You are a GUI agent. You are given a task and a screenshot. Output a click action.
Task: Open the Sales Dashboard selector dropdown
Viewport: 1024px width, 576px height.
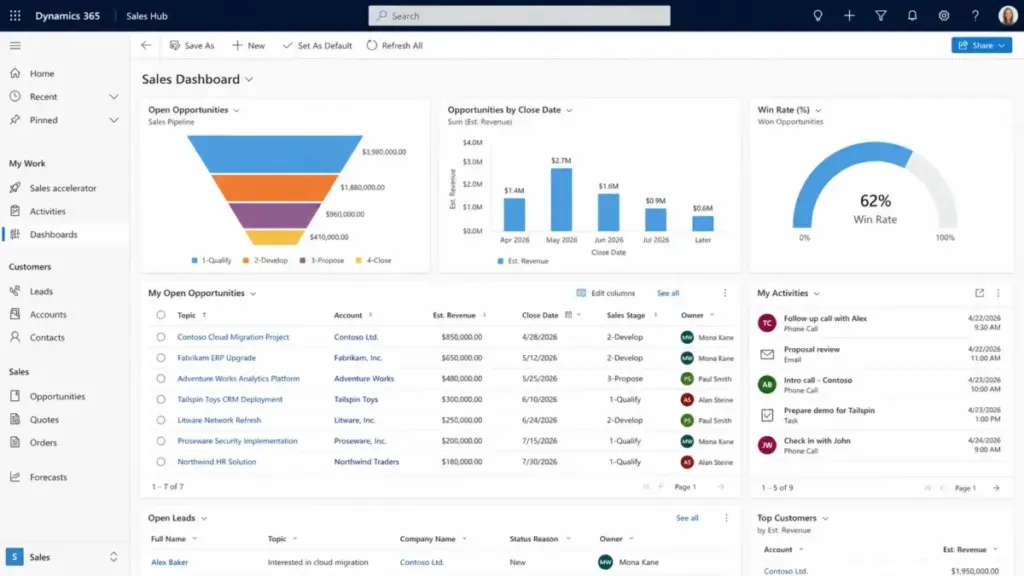tap(249, 80)
